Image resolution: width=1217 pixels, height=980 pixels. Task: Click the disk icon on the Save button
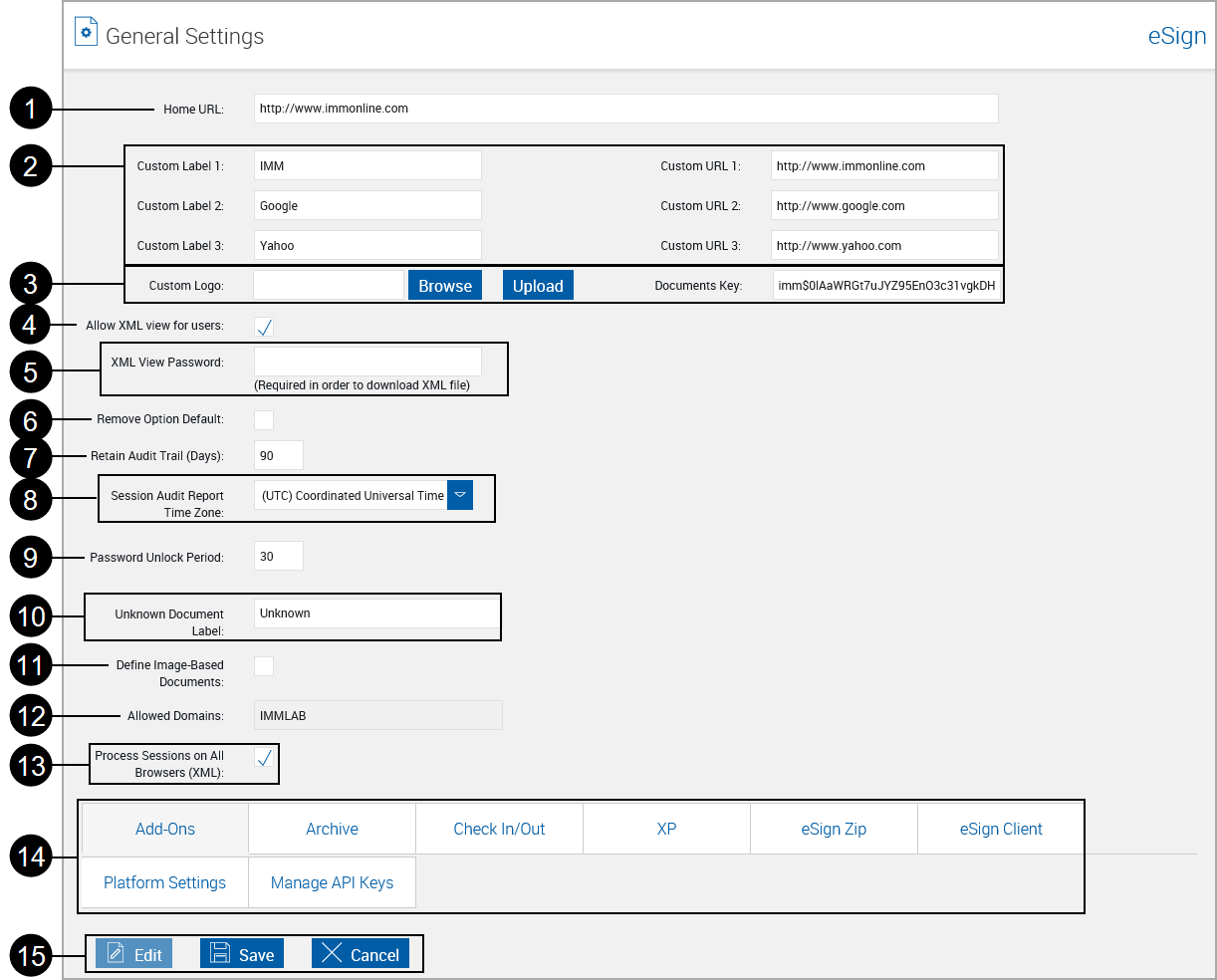point(219,953)
